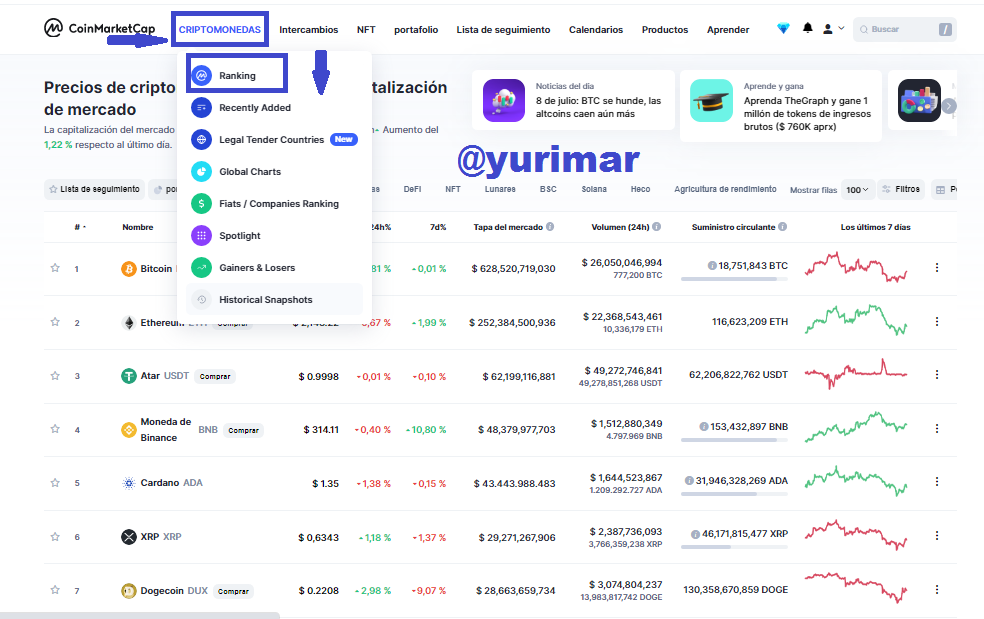The image size is (984, 619).
Task: Click Tapa del mercado info icon
Action: [550, 227]
